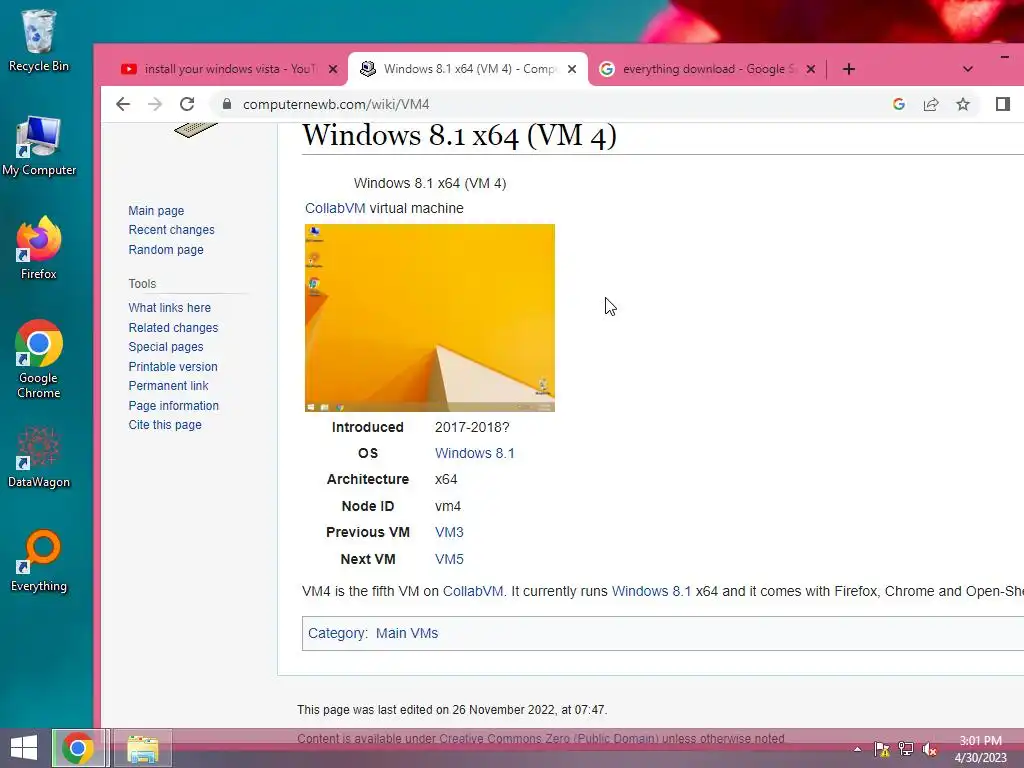Switch to everything download Google tab

(707, 69)
